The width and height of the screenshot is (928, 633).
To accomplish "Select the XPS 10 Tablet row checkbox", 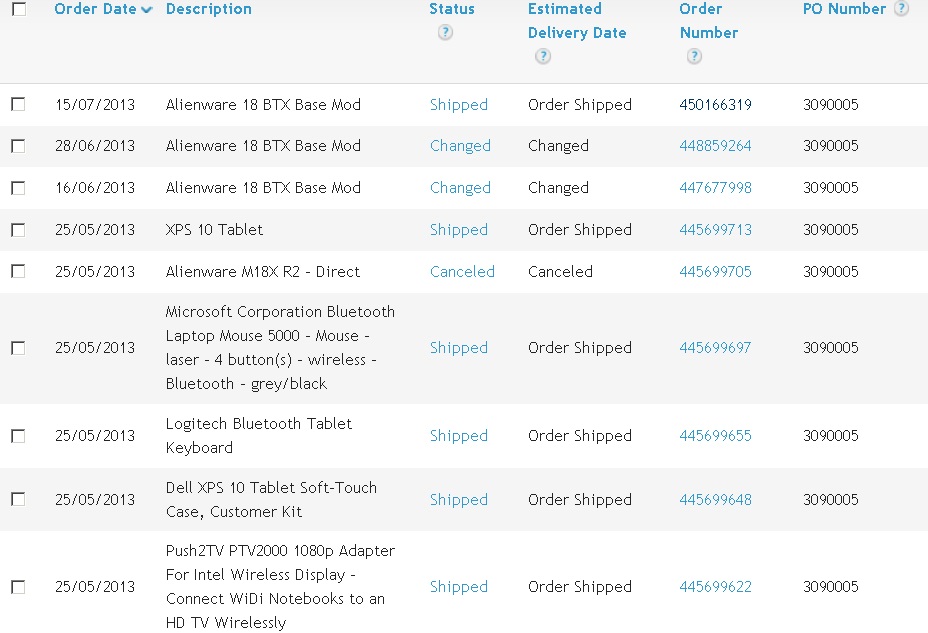I will click(18, 230).
